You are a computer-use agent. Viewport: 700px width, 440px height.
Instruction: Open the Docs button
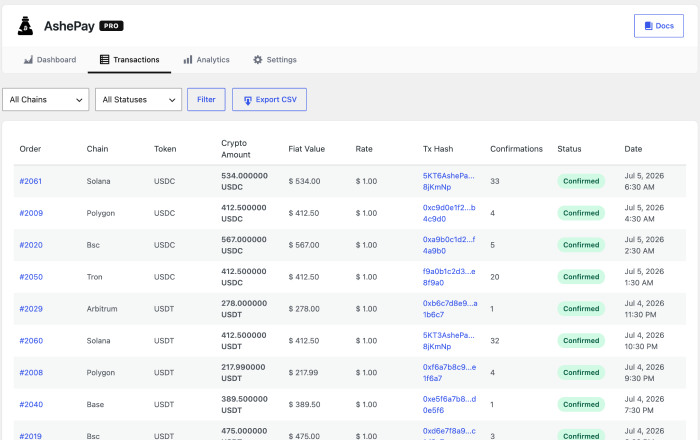(658, 26)
